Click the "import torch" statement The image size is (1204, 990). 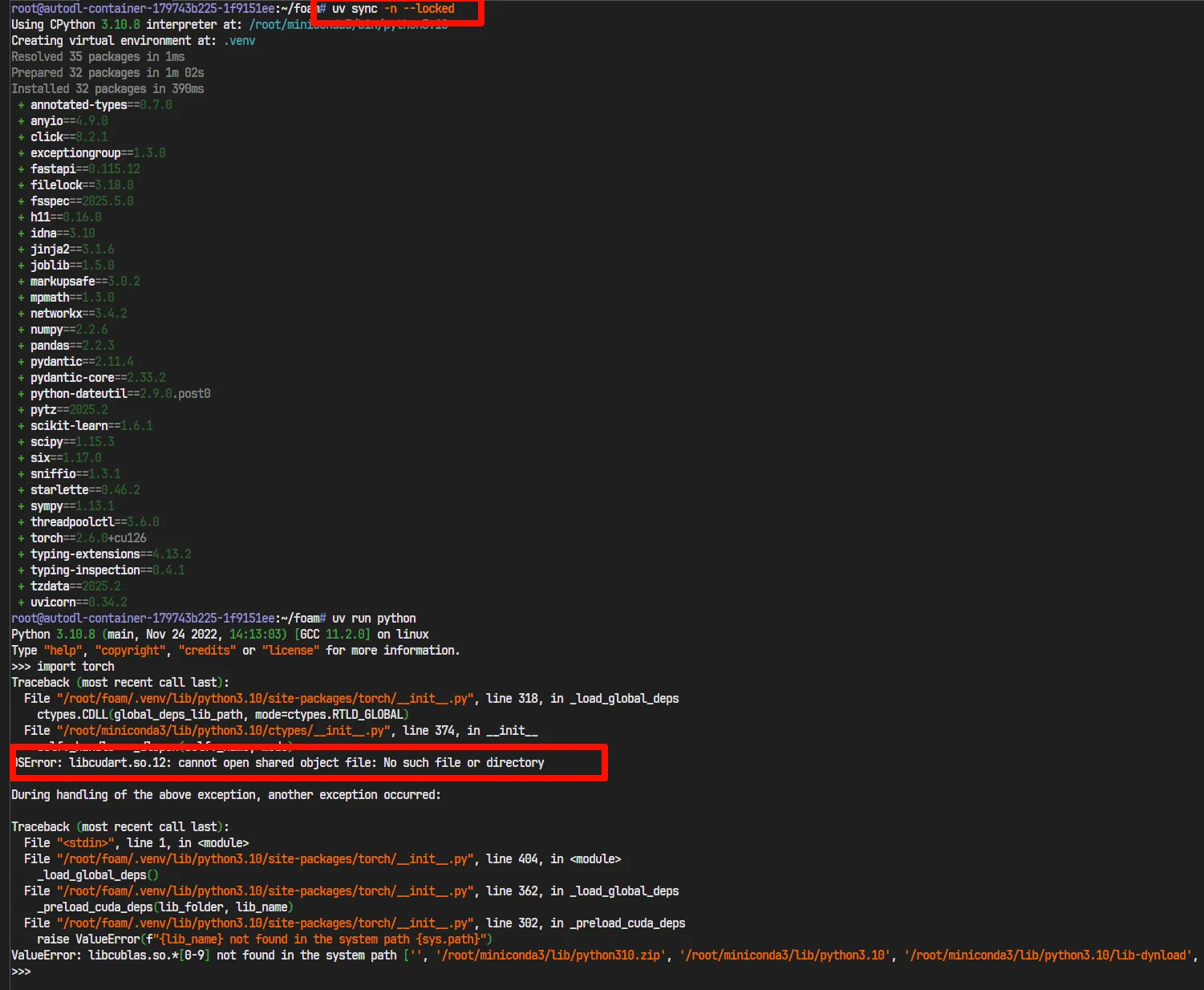coord(75,667)
